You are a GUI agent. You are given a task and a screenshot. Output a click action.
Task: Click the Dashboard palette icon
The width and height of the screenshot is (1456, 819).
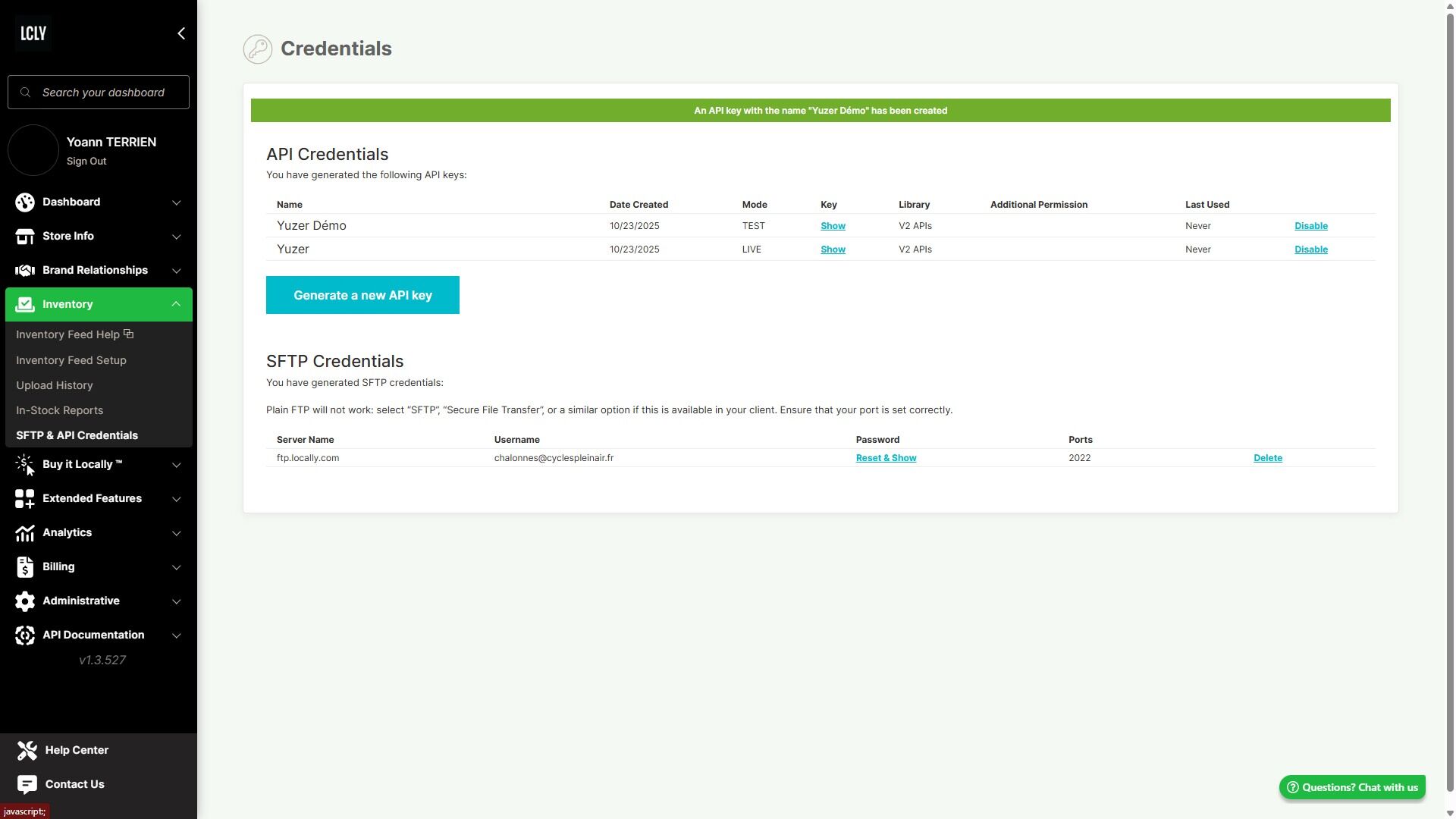[25, 202]
